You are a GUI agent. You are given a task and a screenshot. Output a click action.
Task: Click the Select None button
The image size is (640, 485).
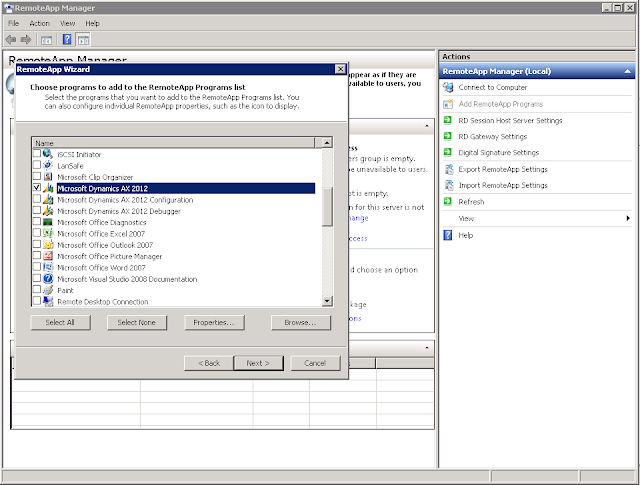pyautogui.click(x=137, y=323)
